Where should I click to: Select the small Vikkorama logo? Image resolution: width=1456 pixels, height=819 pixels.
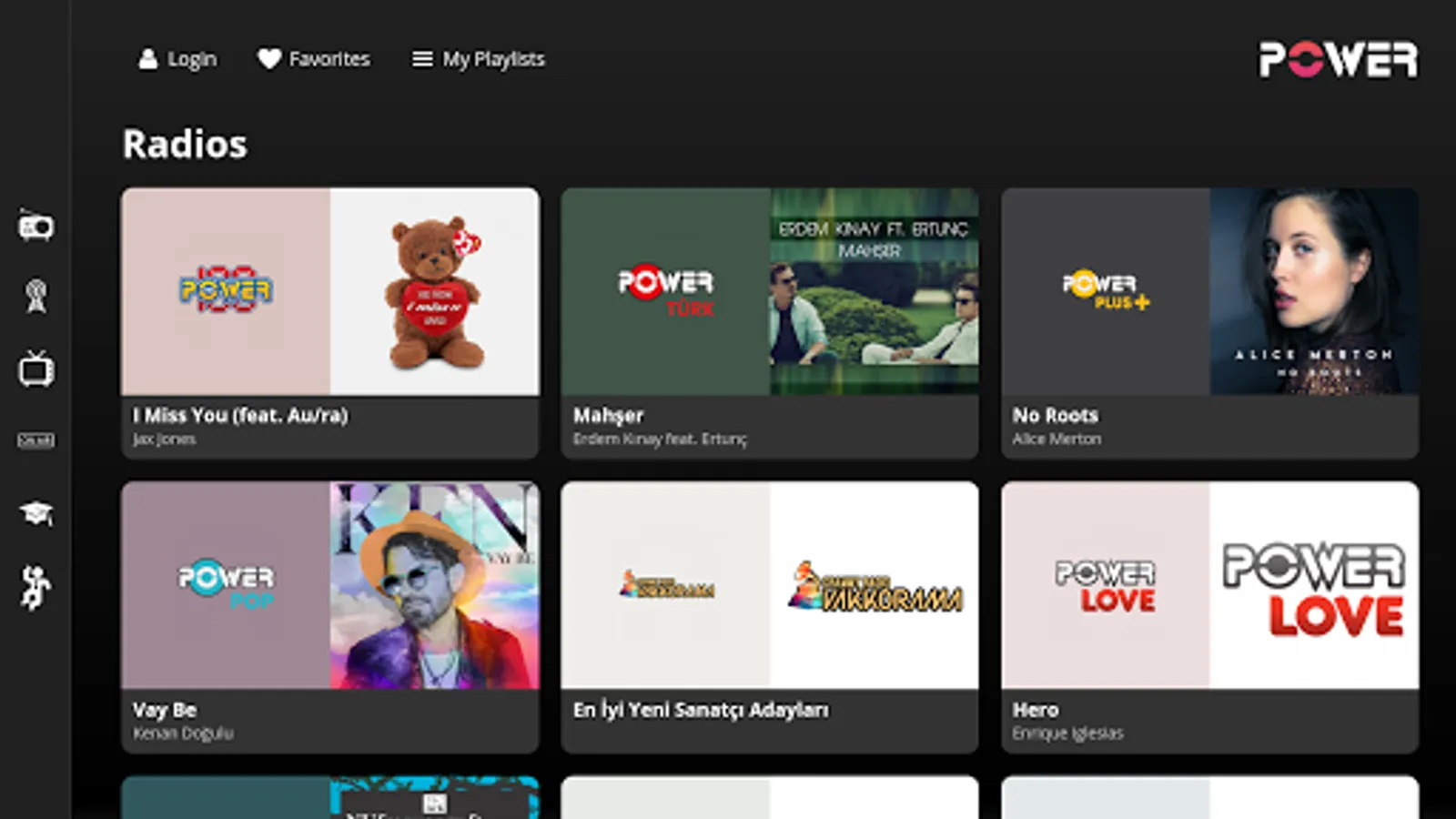point(666,585)
